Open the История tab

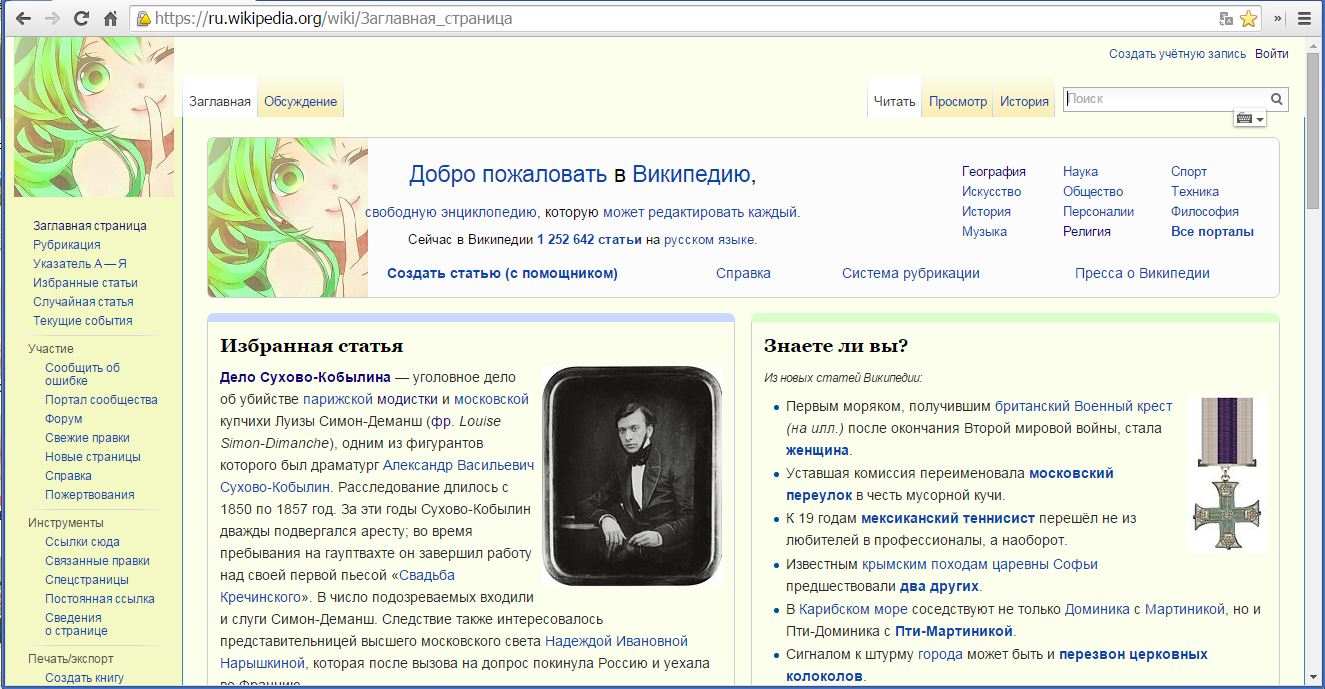1024,101
